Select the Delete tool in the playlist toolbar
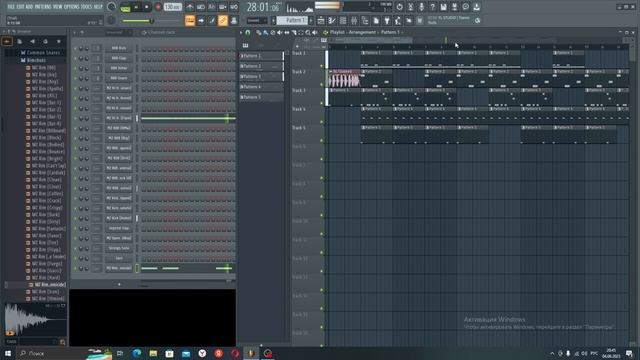Image resolution: width=640 pixels, height=360 pixels. [x=273, y=32]
